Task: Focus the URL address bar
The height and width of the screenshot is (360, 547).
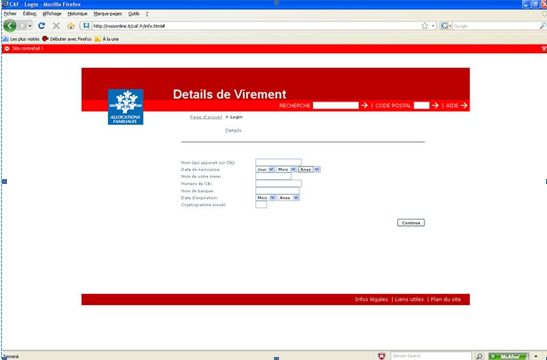Action: tap(255, 26)
